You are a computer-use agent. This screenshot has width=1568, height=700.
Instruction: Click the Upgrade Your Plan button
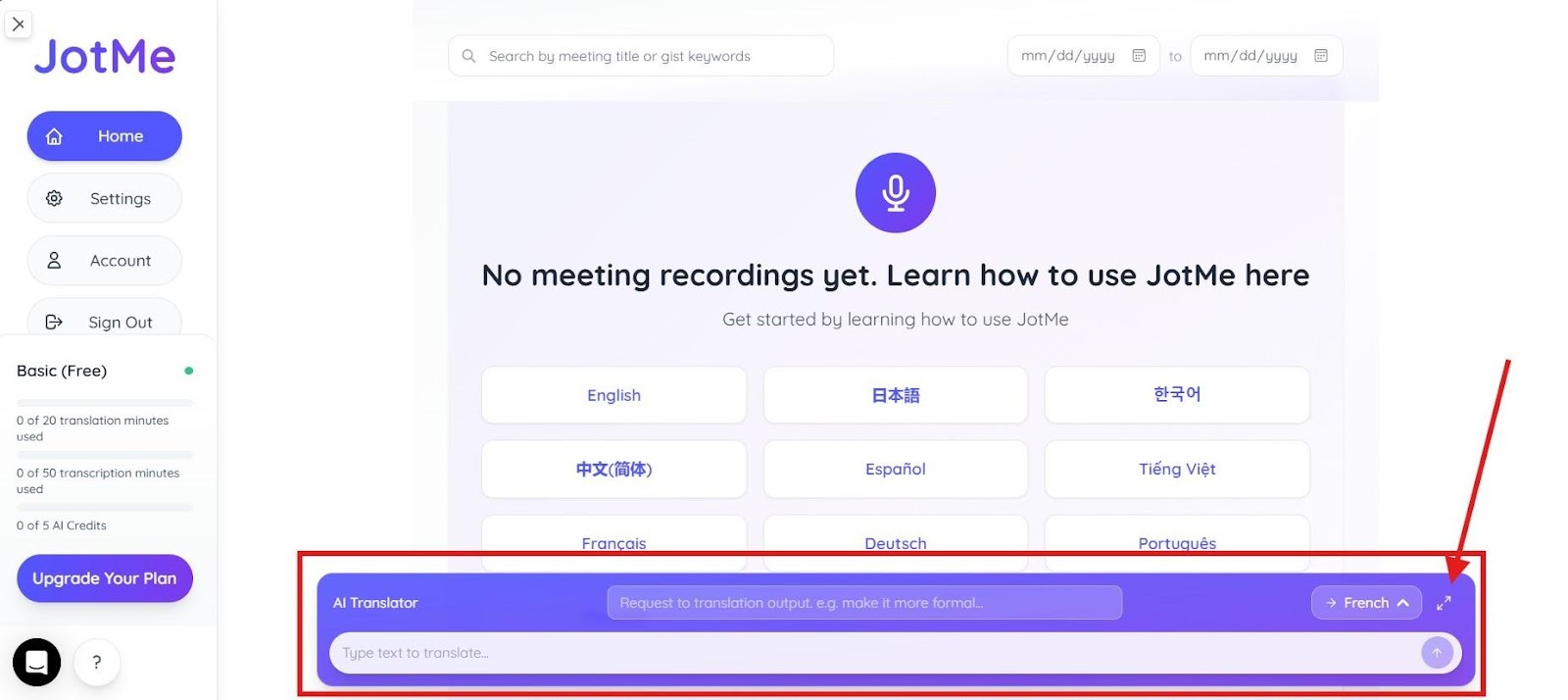pyautogui.click(x=105, y=578)
